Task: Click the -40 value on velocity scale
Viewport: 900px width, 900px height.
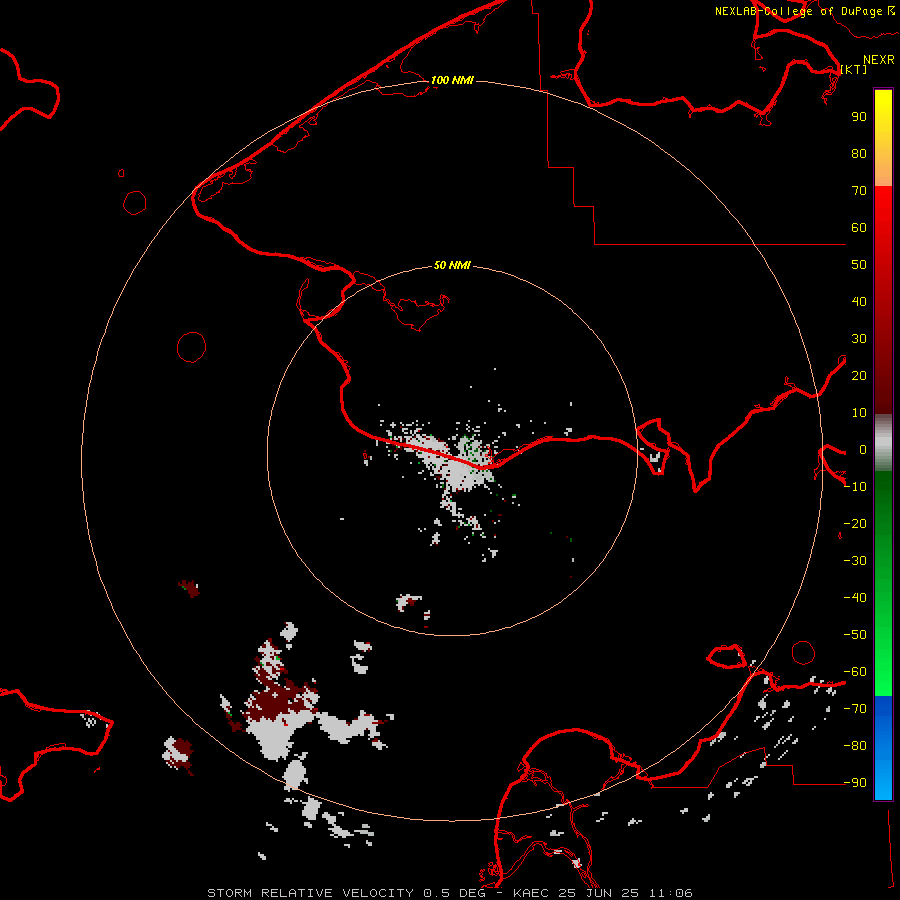Action: (855, 598)
